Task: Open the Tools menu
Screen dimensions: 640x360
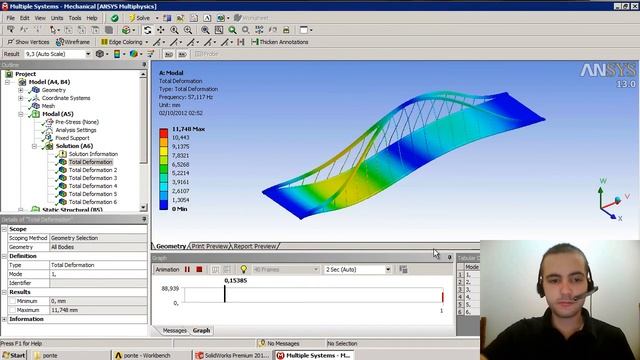Action: click(x=75, y=18)
